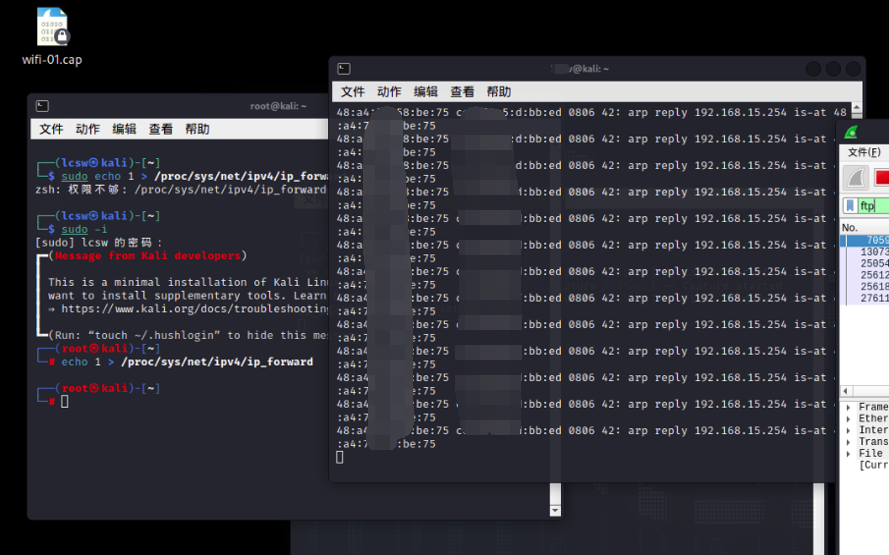889x555 pixels.
Task: Expand the Frame tree row
Action: coord(848,407)
